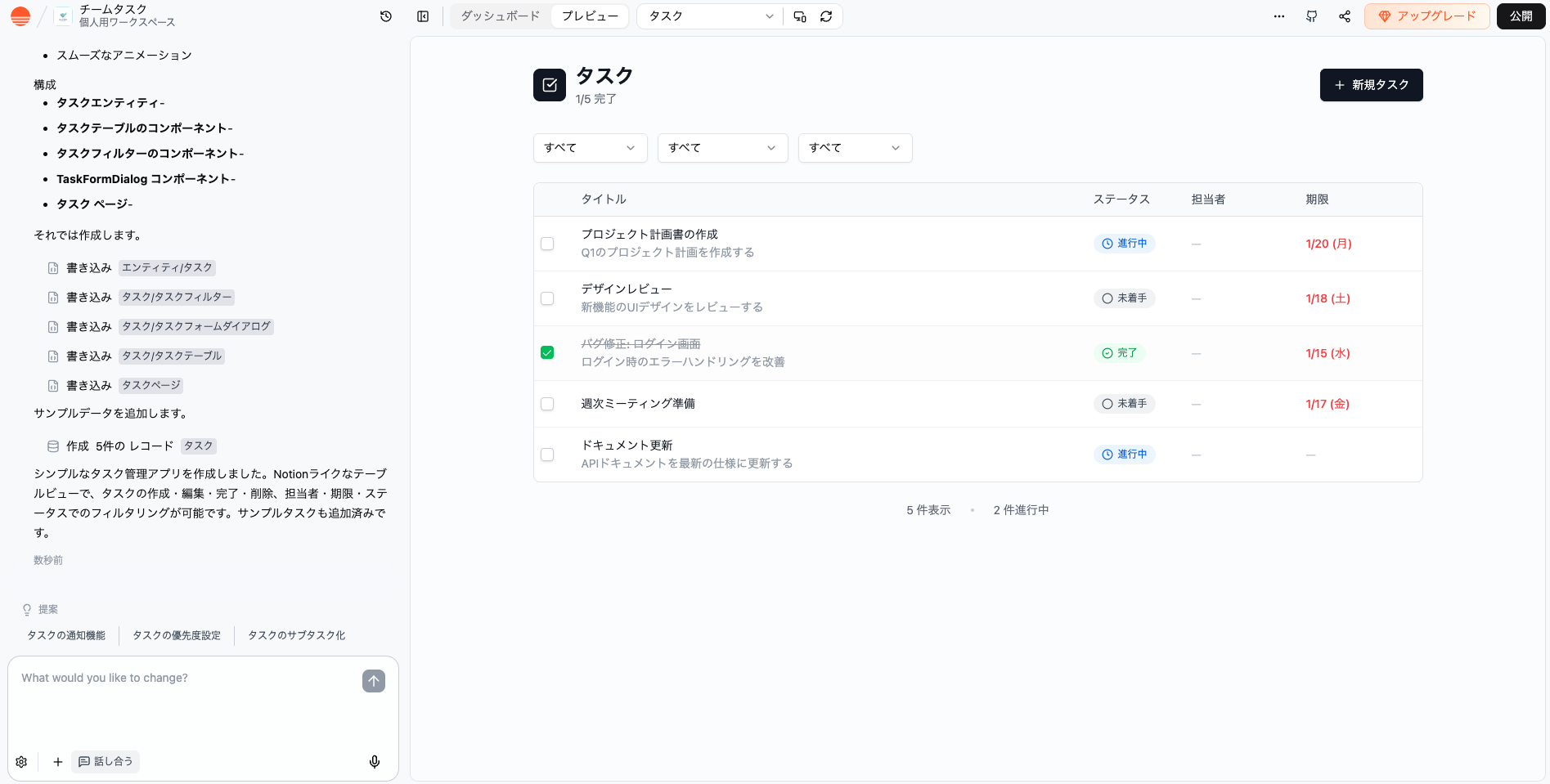
Task: Uncheck the completed バグ修正 task checkbox
Action: (x=547, y=353)
